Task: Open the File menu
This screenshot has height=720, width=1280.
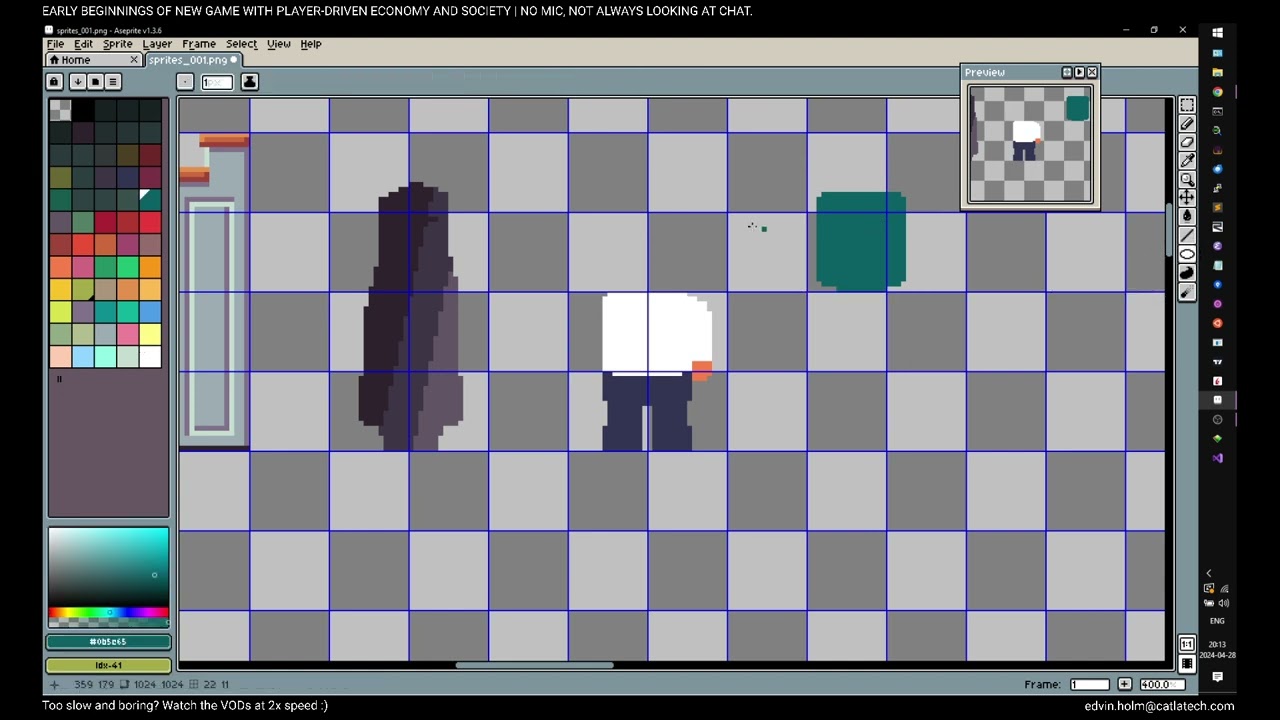Action: [56, 44]
